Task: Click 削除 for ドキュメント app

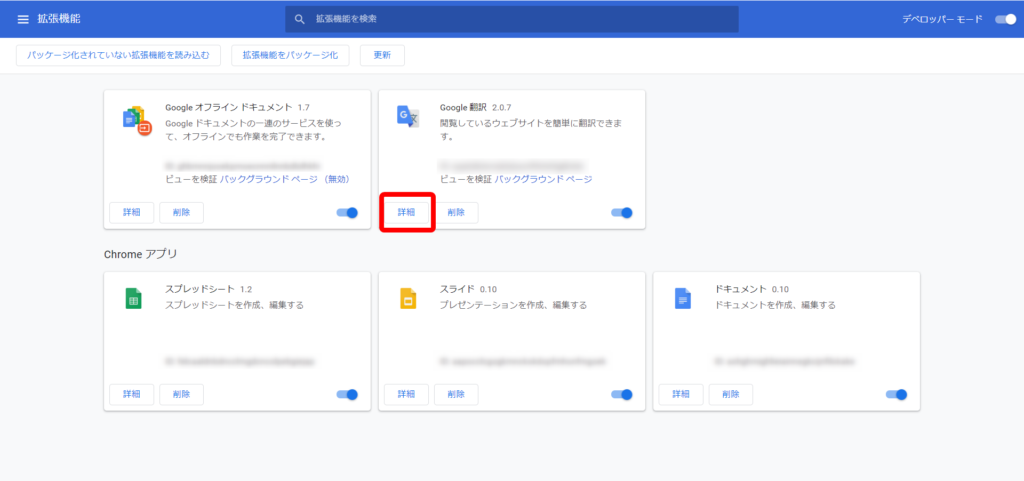Action: click(x=731, y=394)
